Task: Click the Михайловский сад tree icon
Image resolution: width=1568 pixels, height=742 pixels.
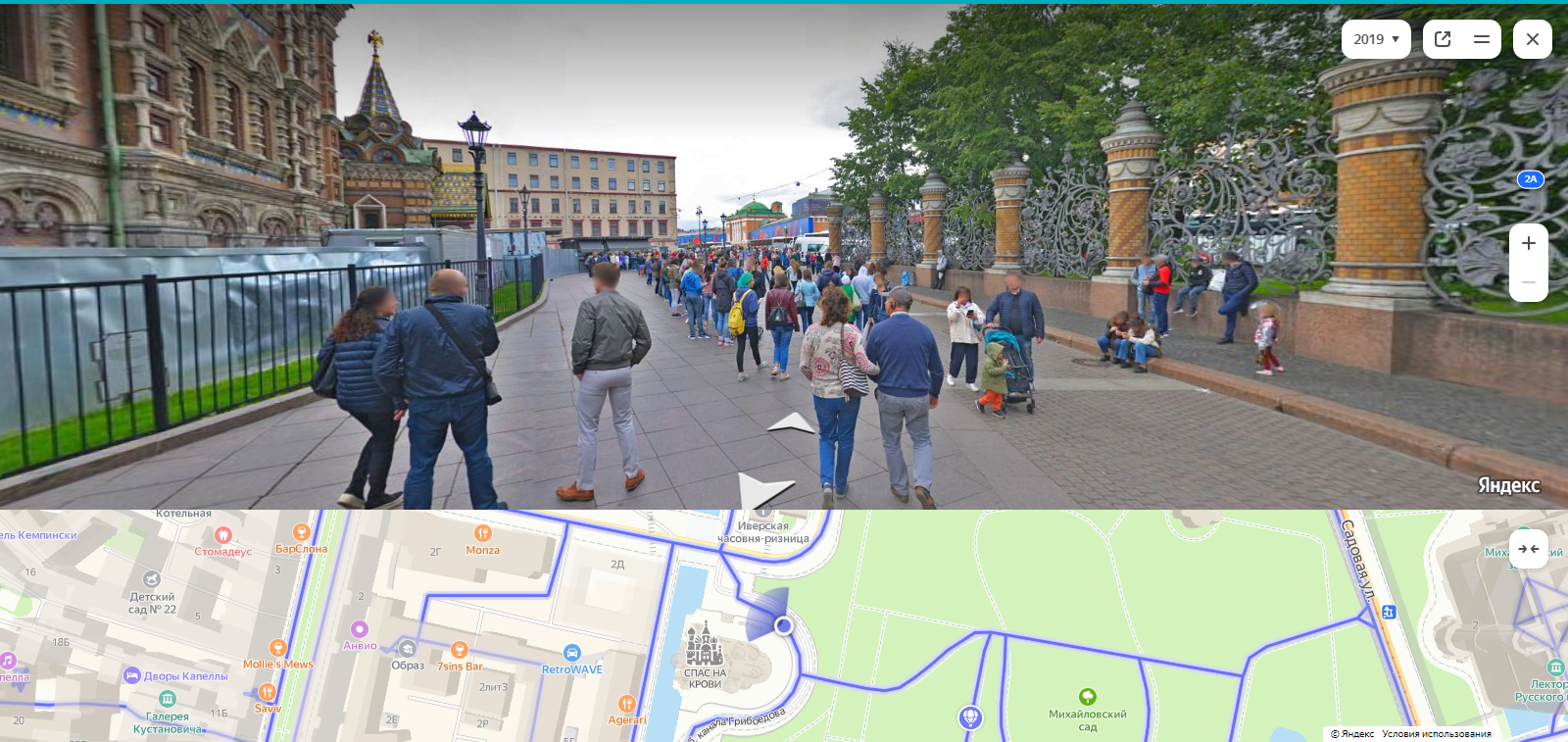Action: 1088,697
